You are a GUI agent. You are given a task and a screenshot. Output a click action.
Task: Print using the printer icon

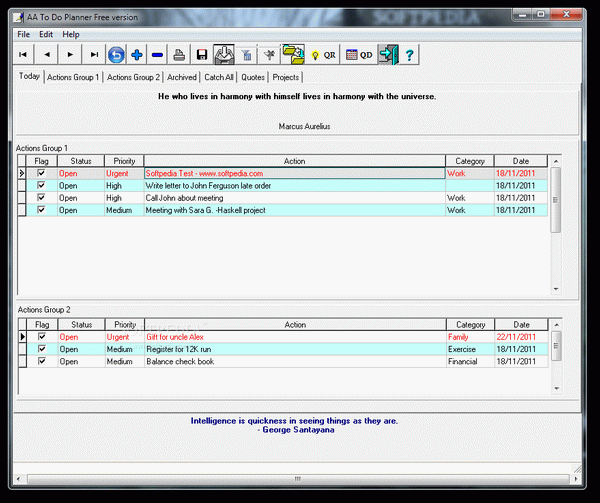click(179, 55)
